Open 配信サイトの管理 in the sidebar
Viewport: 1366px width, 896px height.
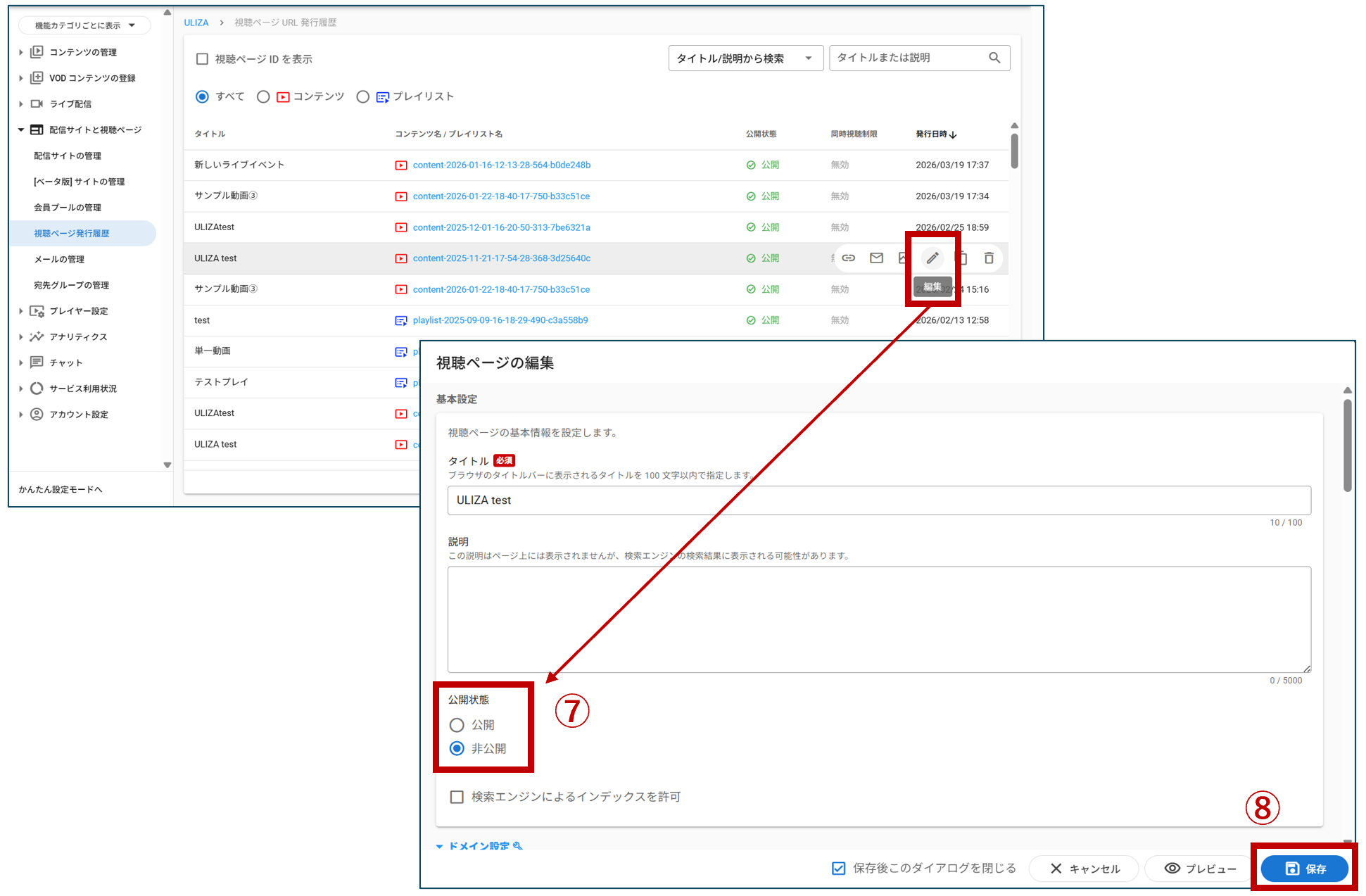tap(68, 156)
